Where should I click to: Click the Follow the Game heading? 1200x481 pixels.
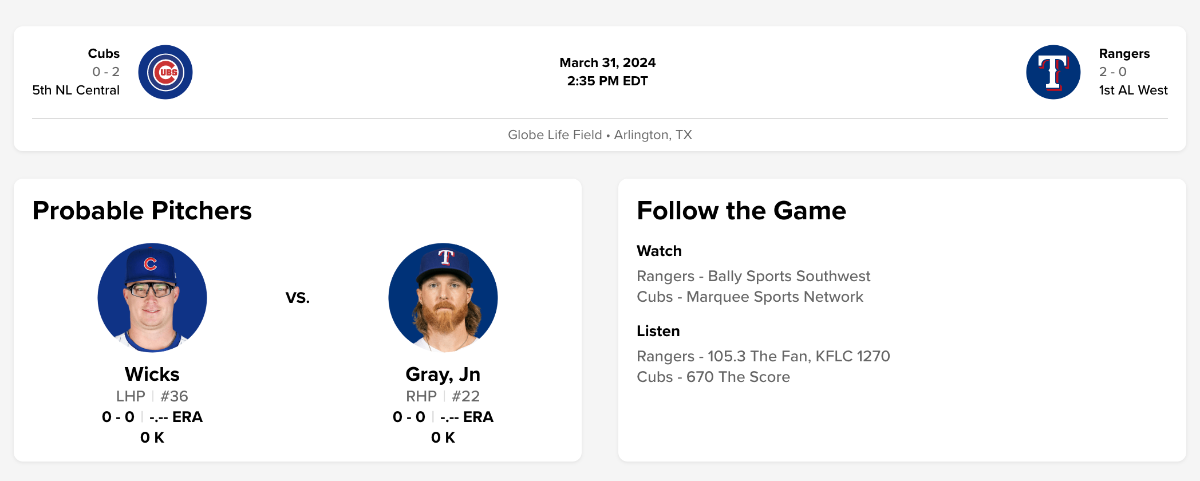(741, 210)
